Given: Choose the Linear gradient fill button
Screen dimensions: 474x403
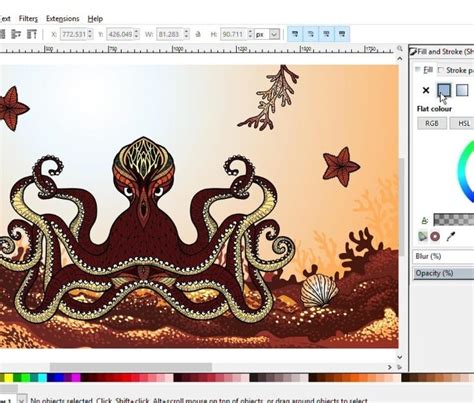Looking at the screenshot, I should (462, 90).
